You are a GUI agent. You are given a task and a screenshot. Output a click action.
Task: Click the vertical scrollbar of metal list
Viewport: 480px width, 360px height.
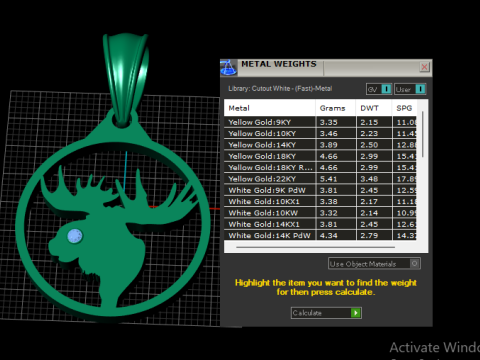pos(423,134)
